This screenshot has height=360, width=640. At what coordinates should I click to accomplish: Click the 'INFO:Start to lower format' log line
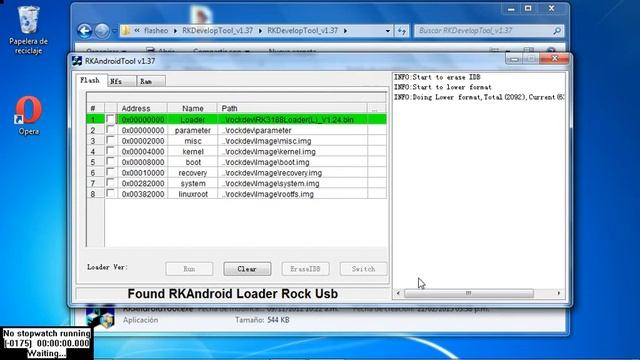(442, 87)
